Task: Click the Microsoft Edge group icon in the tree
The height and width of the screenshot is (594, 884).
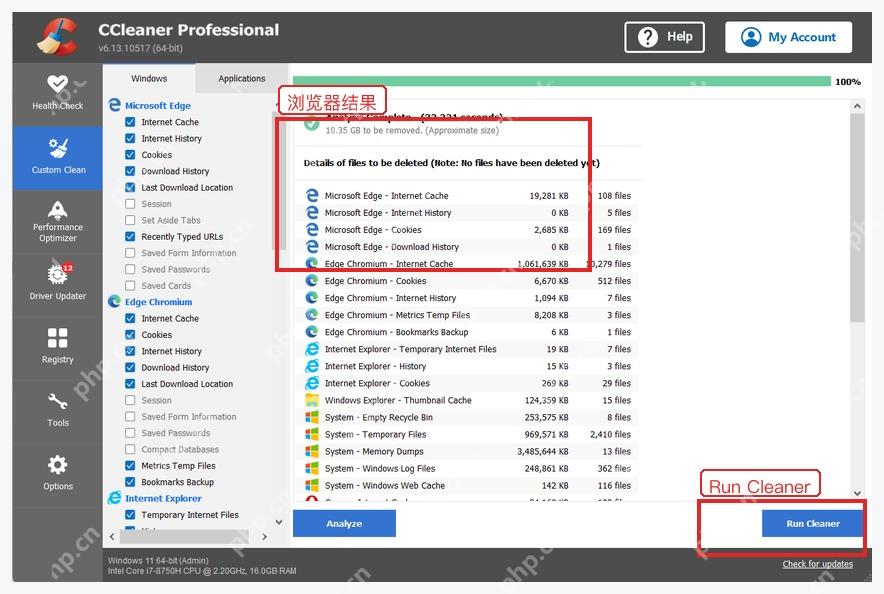Action: (114, 105)
